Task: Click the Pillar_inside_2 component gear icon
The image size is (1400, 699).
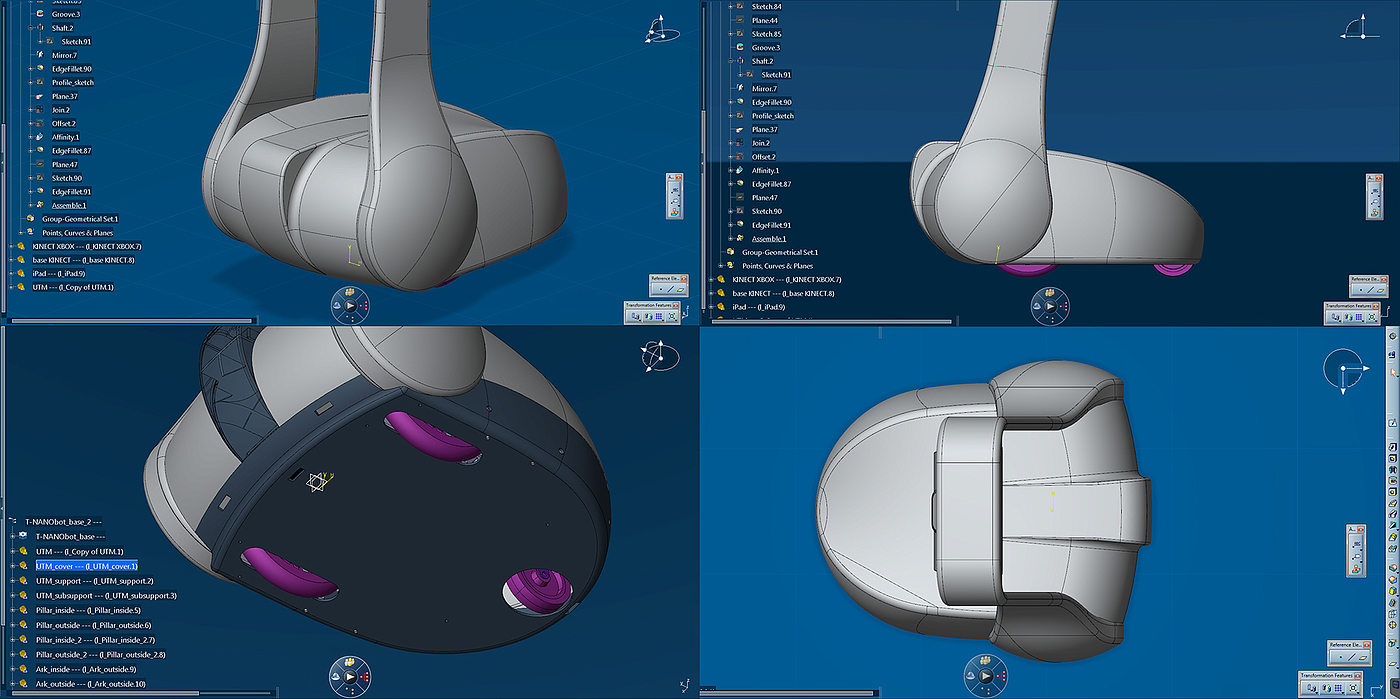Action: click(23, 640)
